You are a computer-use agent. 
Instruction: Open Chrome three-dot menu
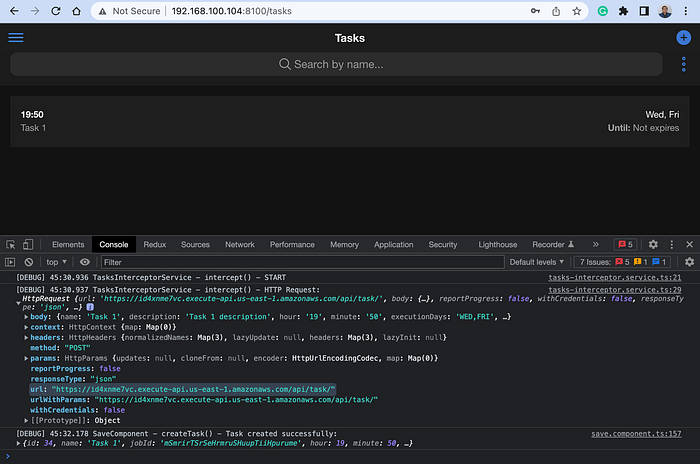[686, 11]
